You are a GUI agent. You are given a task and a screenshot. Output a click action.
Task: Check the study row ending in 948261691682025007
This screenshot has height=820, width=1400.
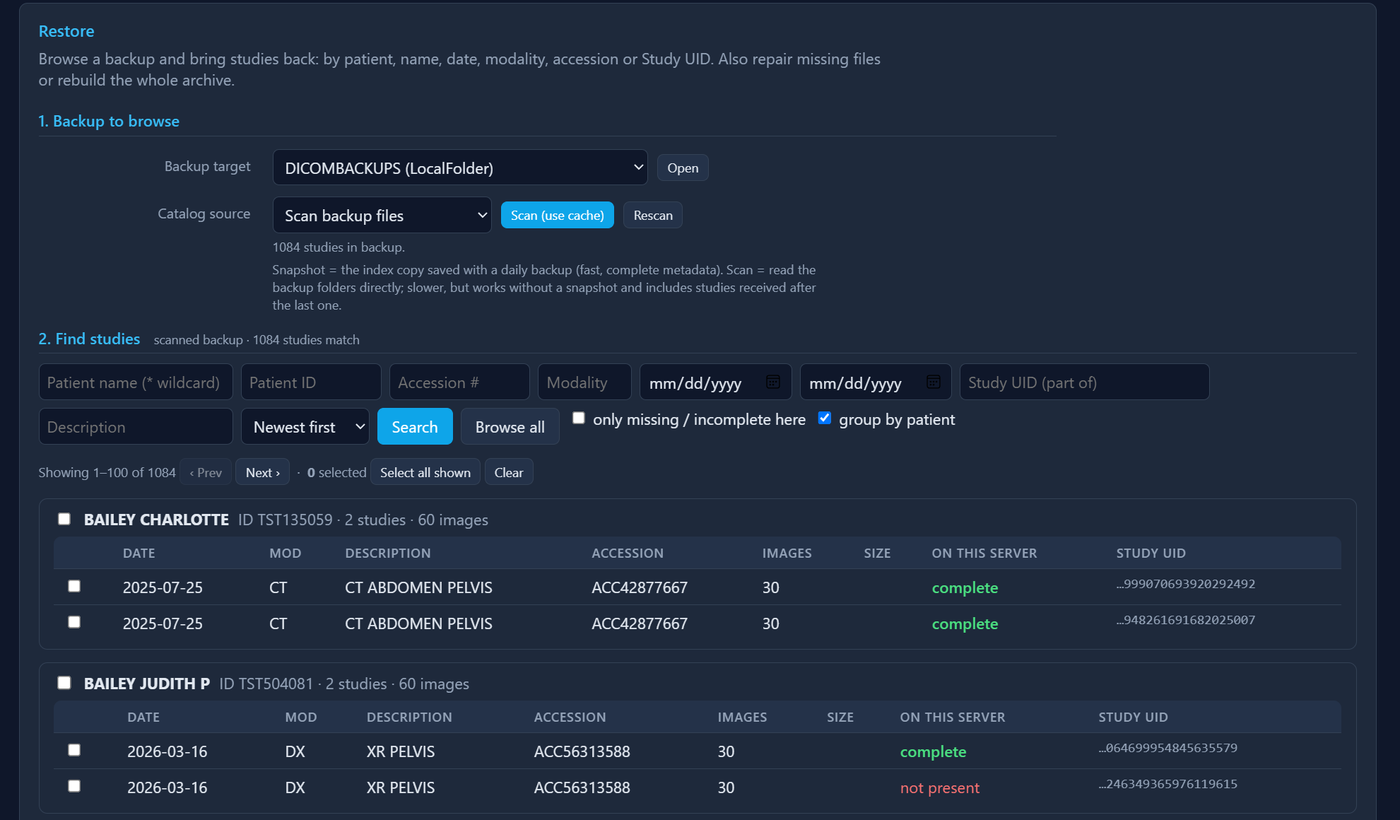point(74,622)
